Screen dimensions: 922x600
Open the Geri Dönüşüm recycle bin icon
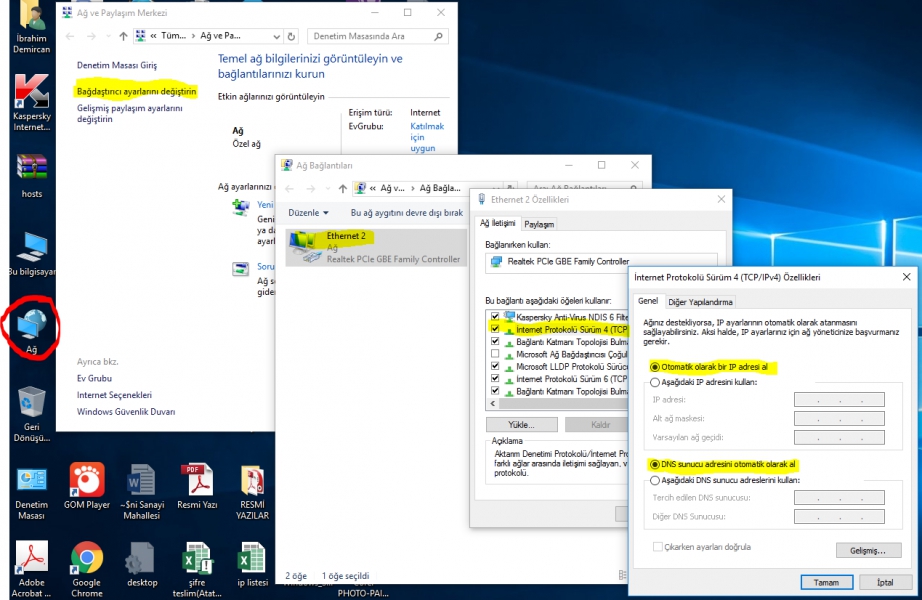[31, 402]
